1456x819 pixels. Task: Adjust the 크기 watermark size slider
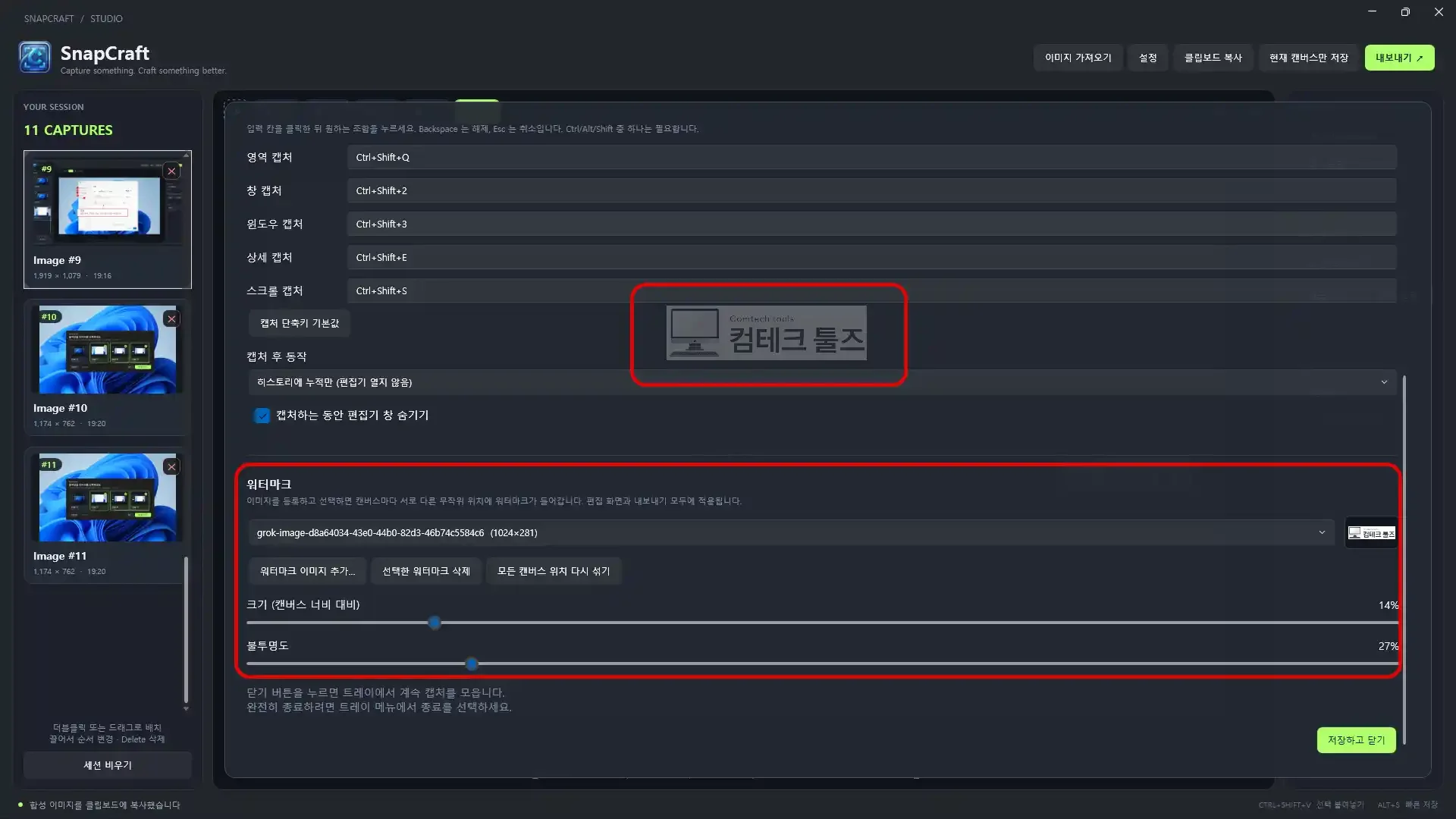(x=435, y=623)
